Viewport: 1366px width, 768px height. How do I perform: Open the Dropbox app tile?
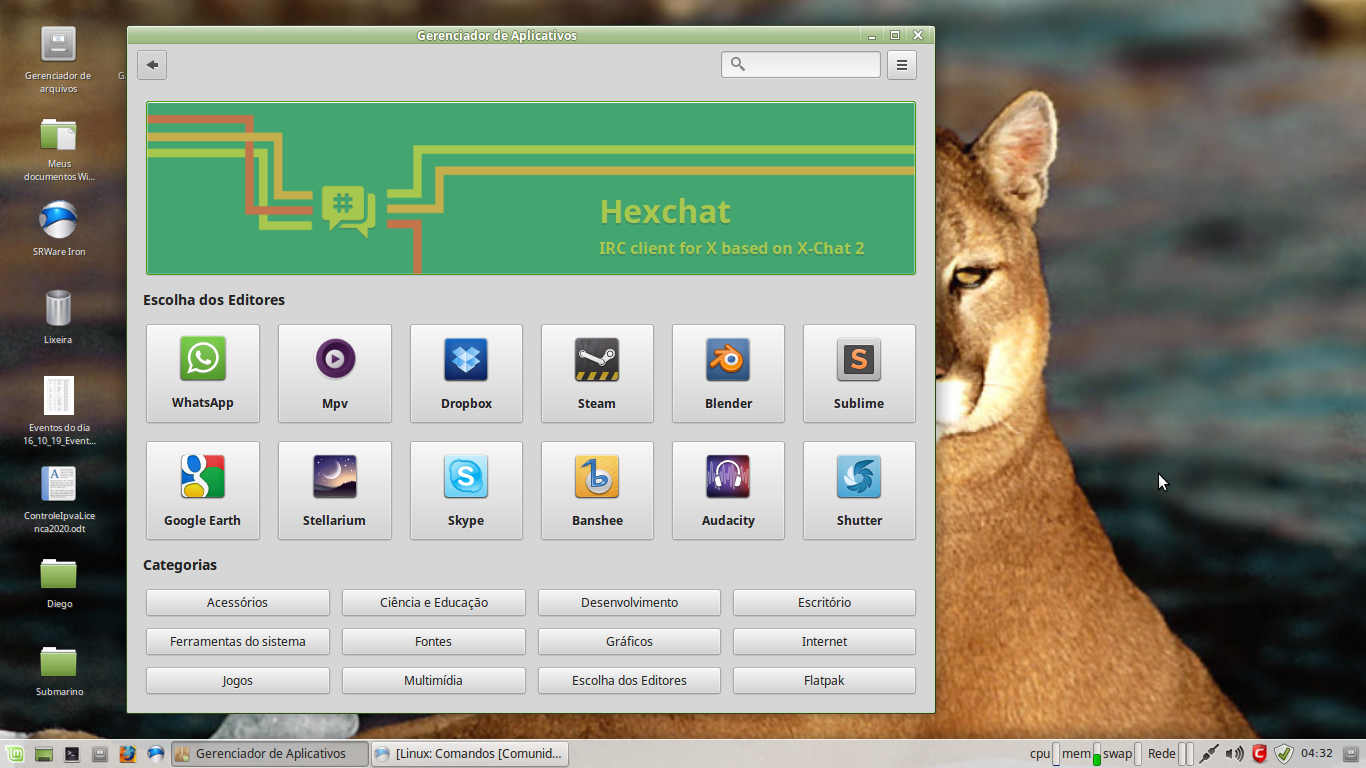pyautogui.click(x=466, y=373)
